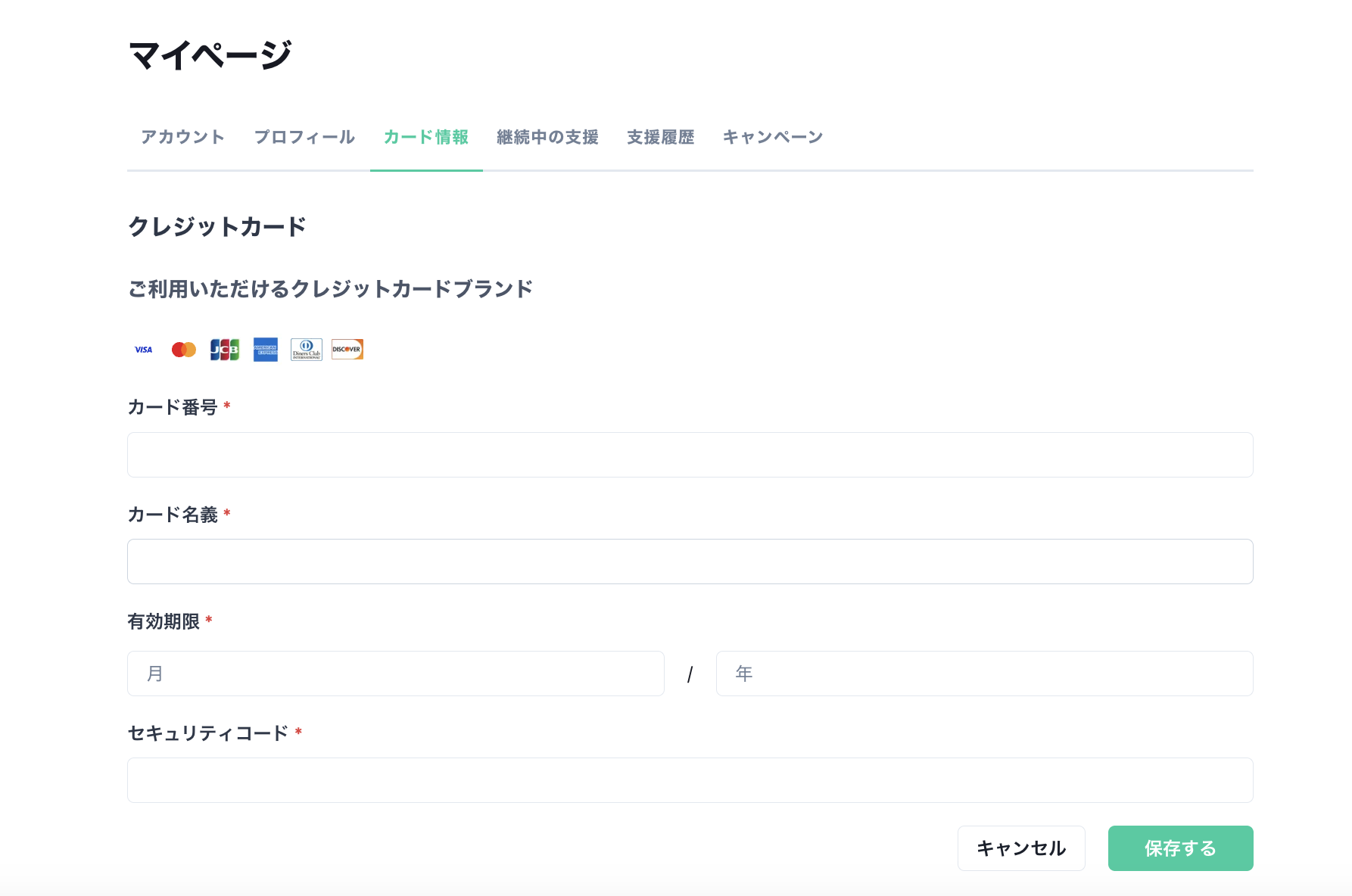
Task: View the 支援履歴 tab
Action: point(660,137)
